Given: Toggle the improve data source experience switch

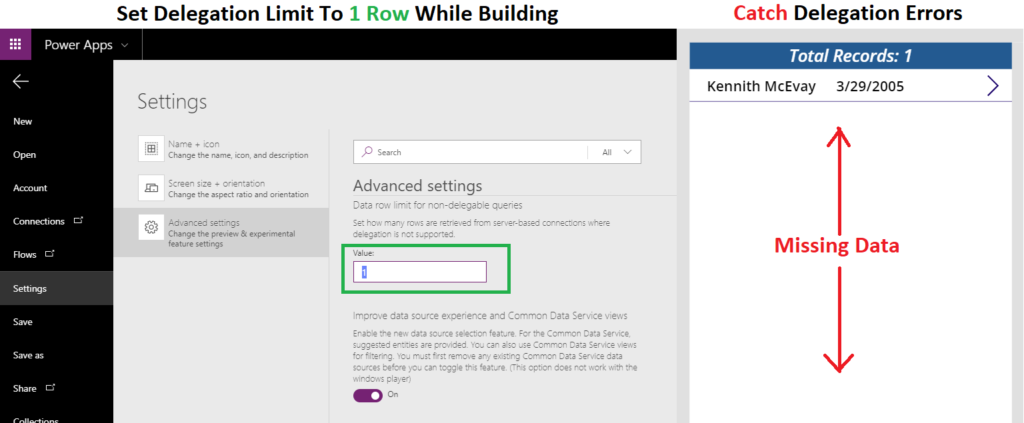Looking at the screenshot, I should [368, 395].
